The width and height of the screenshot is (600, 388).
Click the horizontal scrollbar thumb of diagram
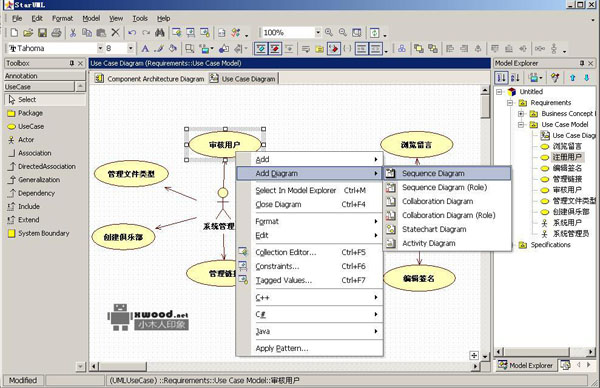click(x=123, y=367)
